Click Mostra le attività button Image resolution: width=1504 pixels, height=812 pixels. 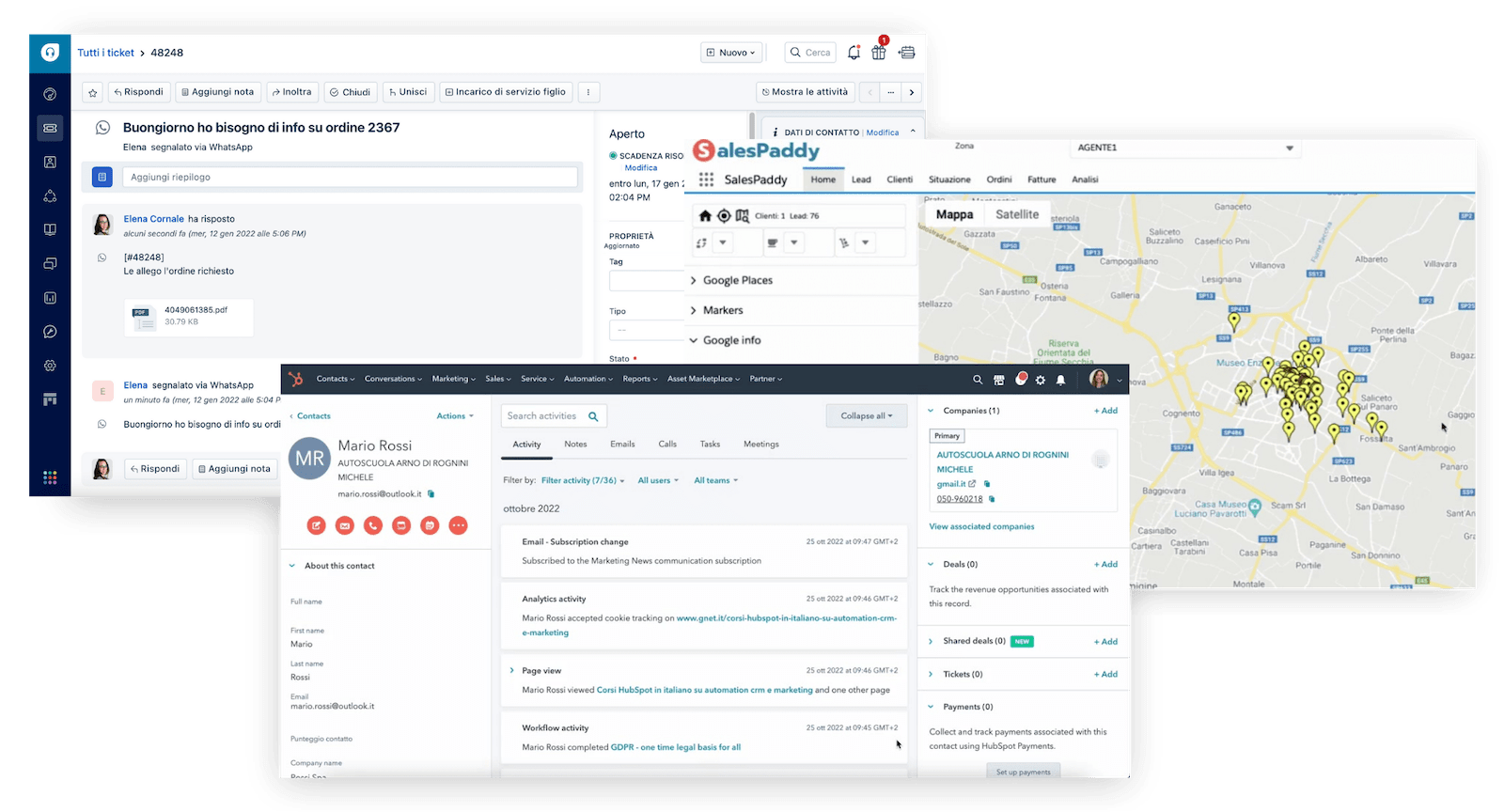(x=805, y=92)
